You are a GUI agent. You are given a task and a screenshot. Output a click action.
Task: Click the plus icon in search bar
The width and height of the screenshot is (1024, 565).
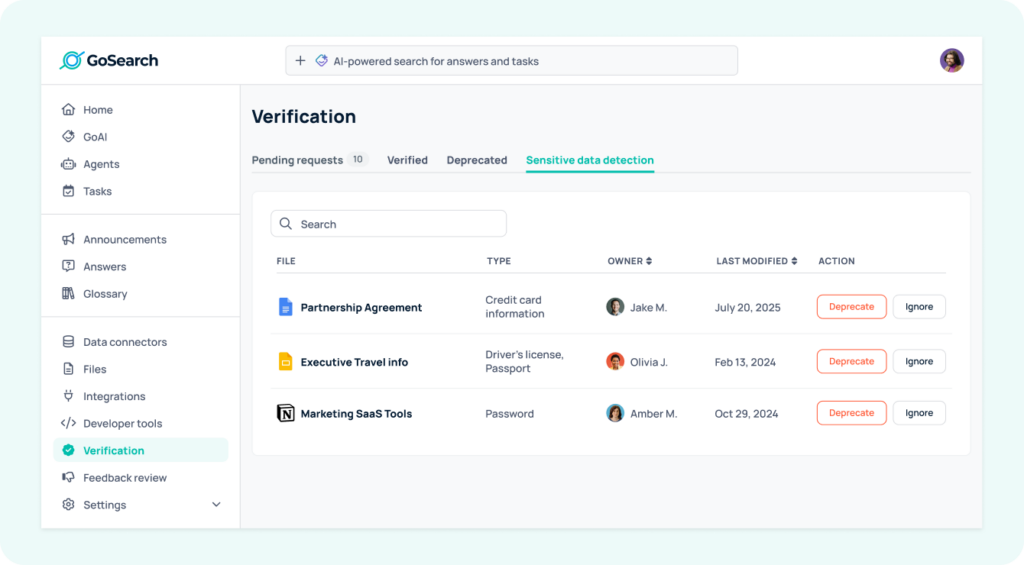[300, 61]
